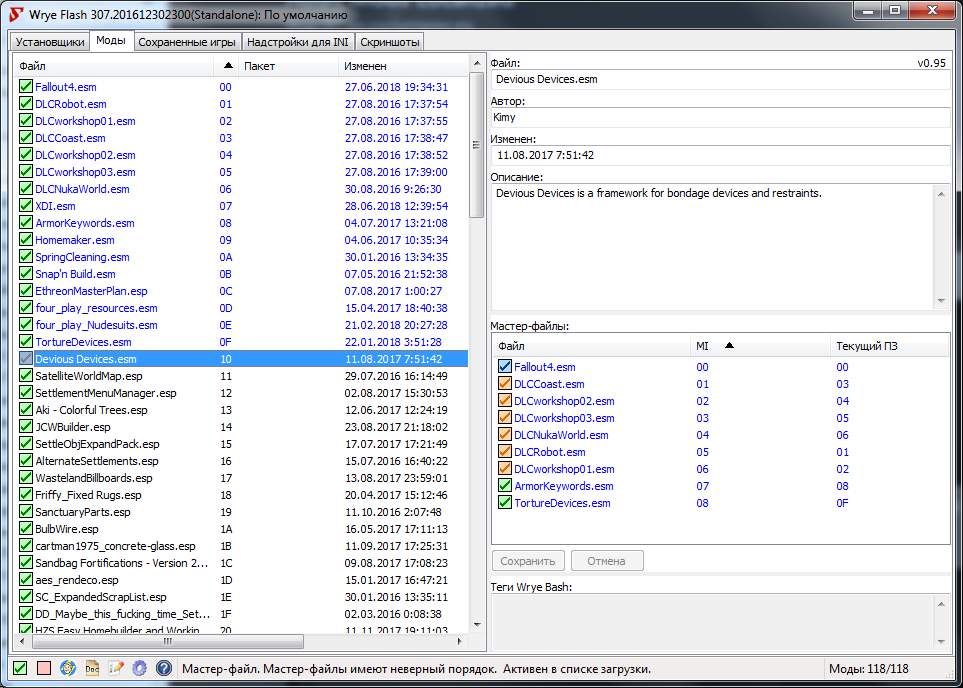Click the pink square icon in status bar

click(x=44, y=668)
